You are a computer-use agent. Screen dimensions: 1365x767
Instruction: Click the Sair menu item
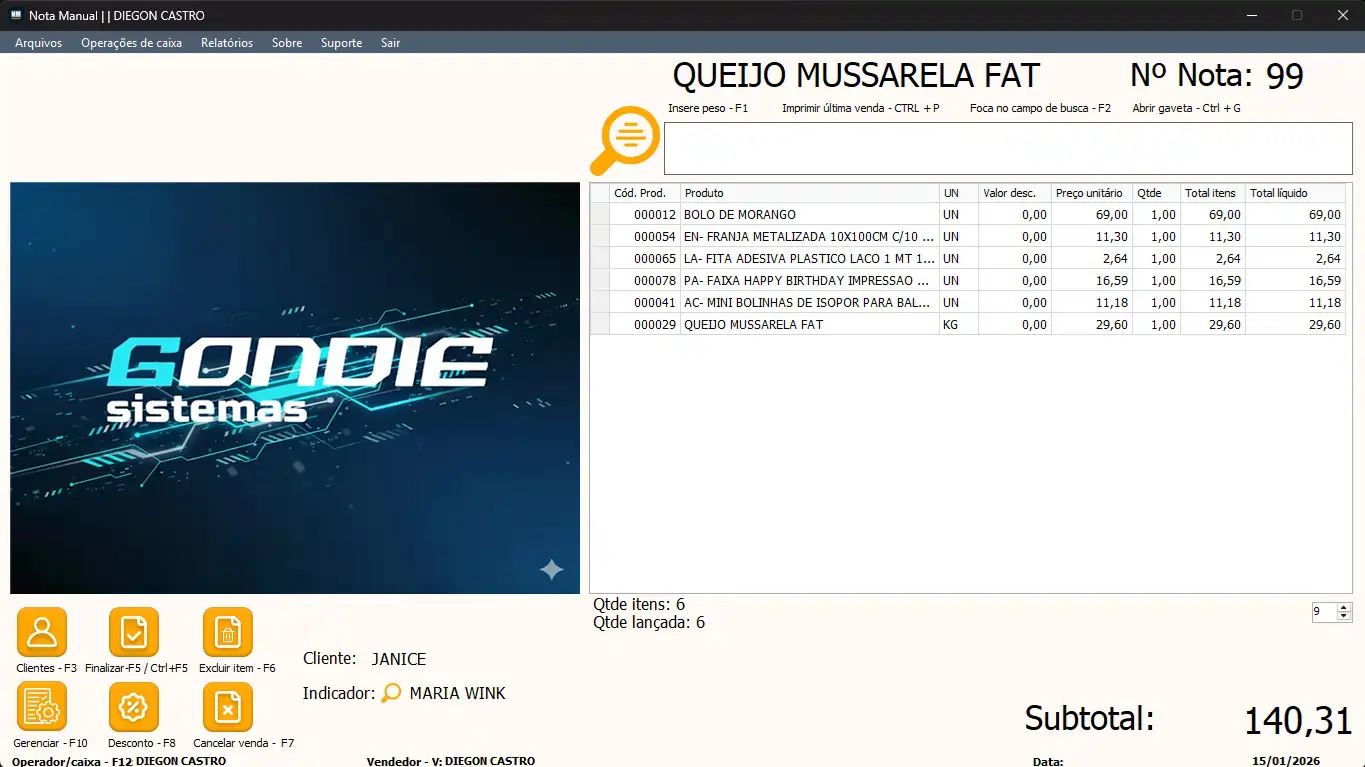(x=390, y=43)
